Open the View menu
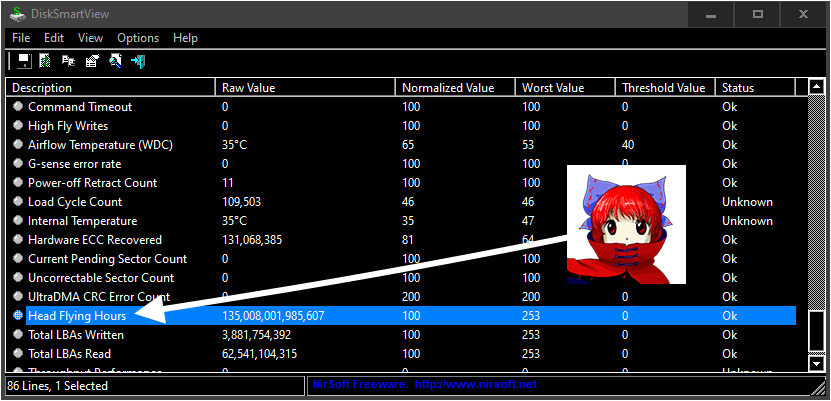This screenshot has height=401, width=831. click(90, 38)
